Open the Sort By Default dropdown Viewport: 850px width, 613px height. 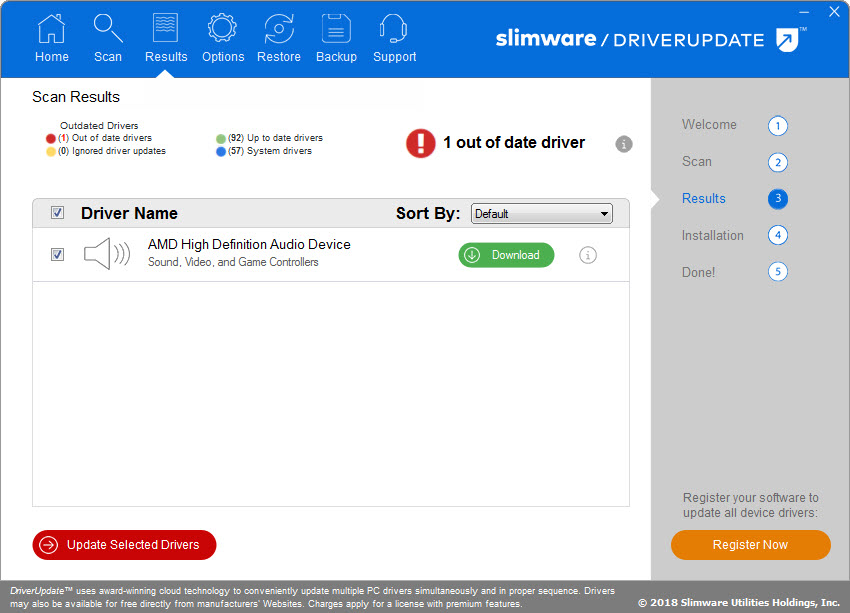542,214
